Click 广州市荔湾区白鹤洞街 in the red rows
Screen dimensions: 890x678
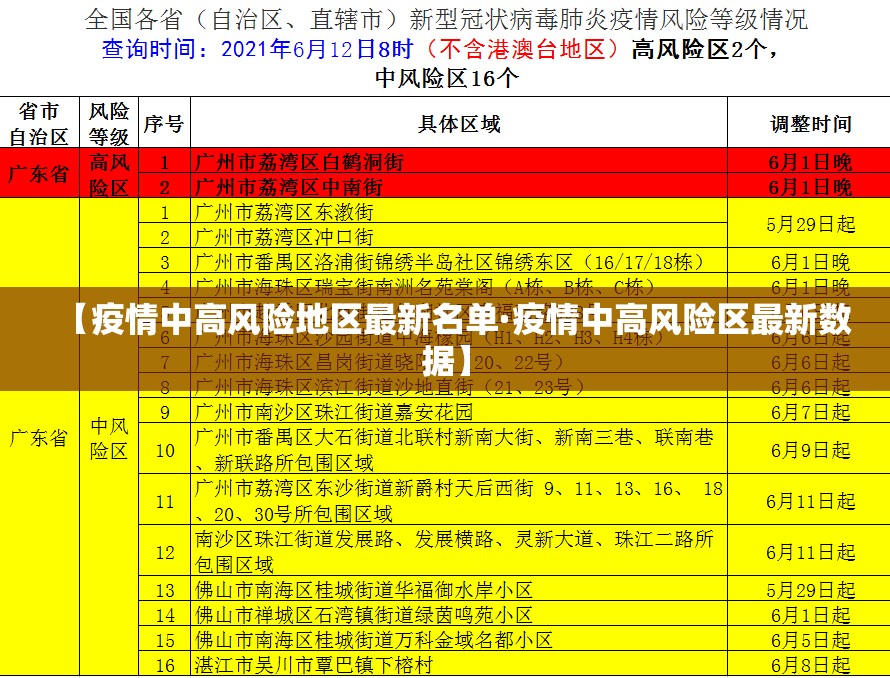click(x=299, y=162)
